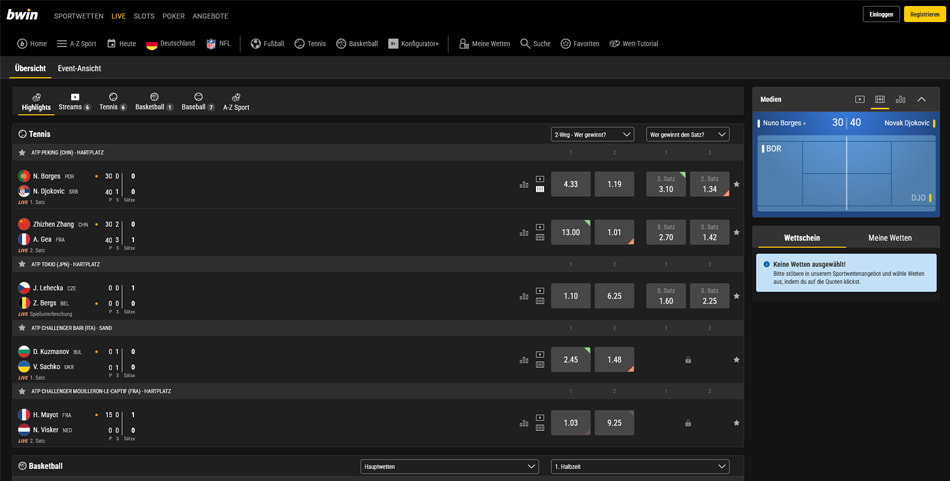The height and width of the screenshot is (481, 950).
Task: Open live stream for Borges vs Djokovic
Action: 540,179
